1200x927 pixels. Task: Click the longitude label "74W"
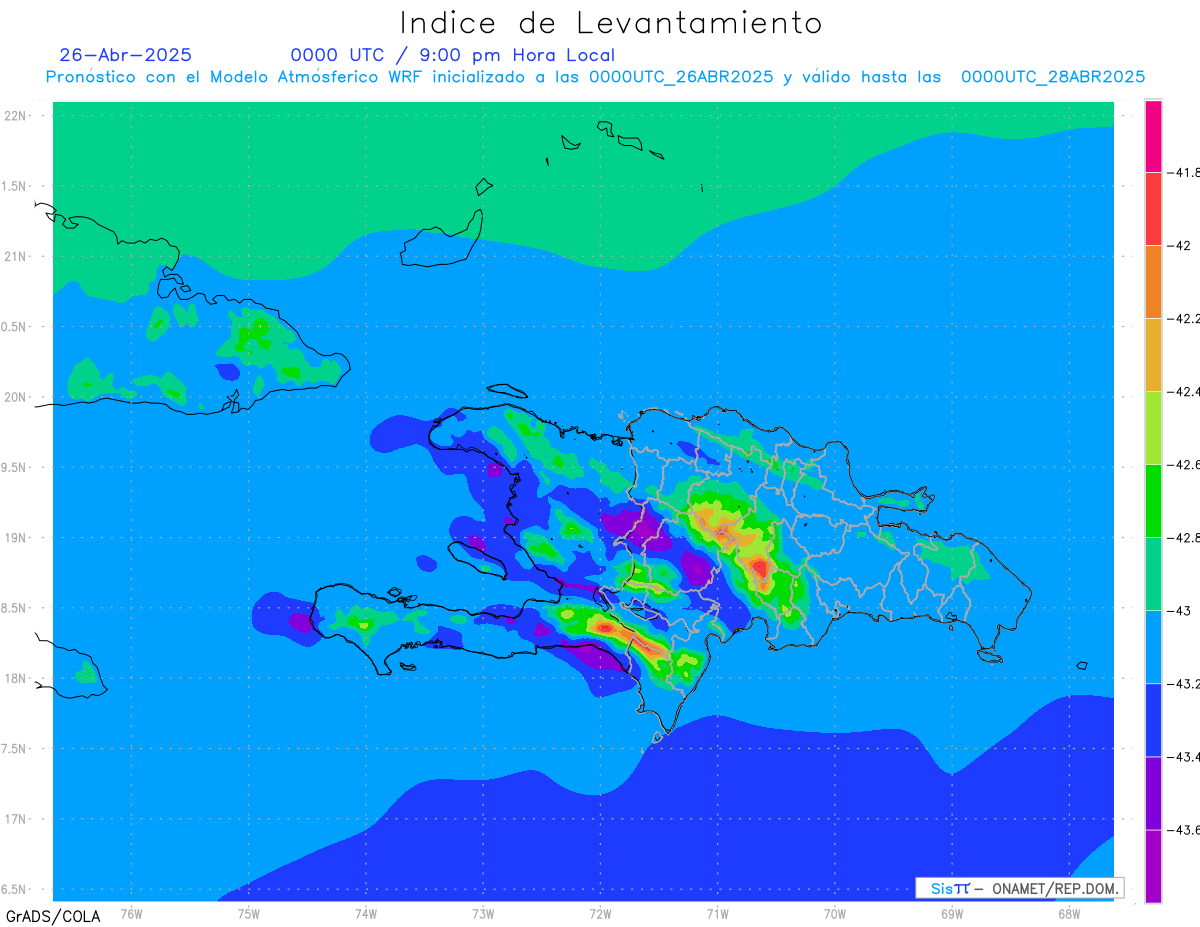coord(366,913)
